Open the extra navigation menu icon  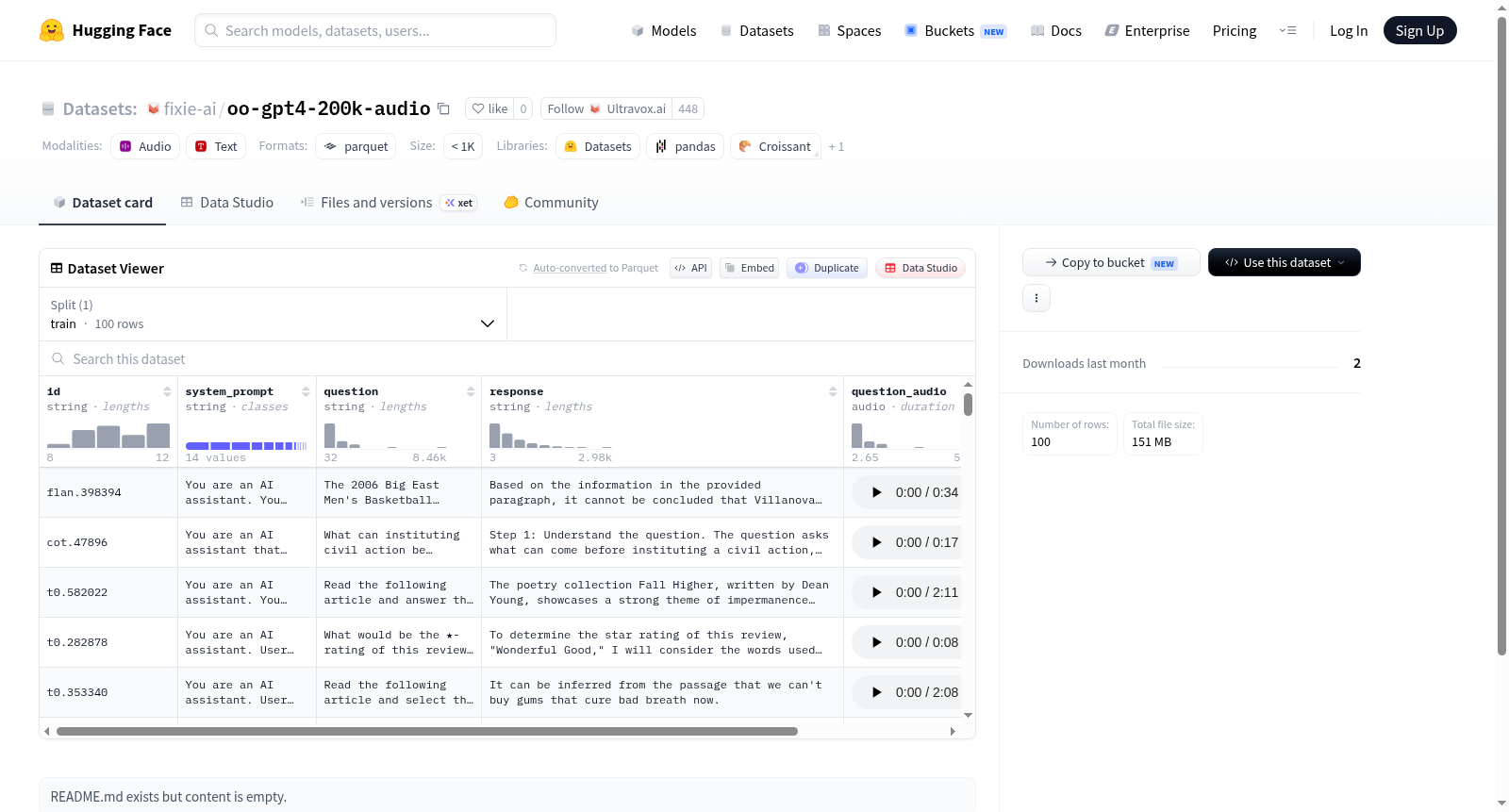coord(1287,30)
